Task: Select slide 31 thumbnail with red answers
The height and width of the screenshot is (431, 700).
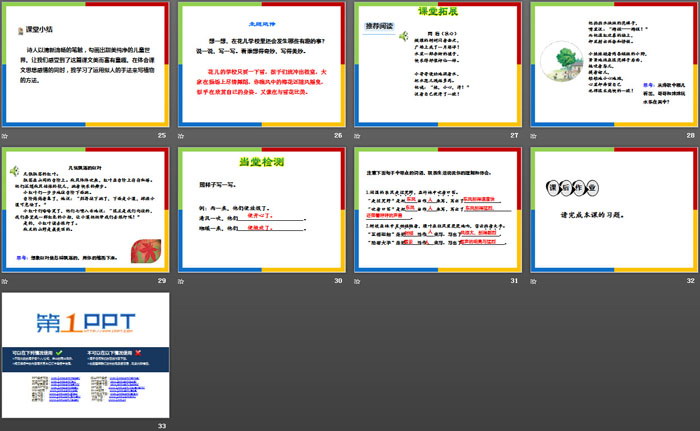Action: [438, 210]
